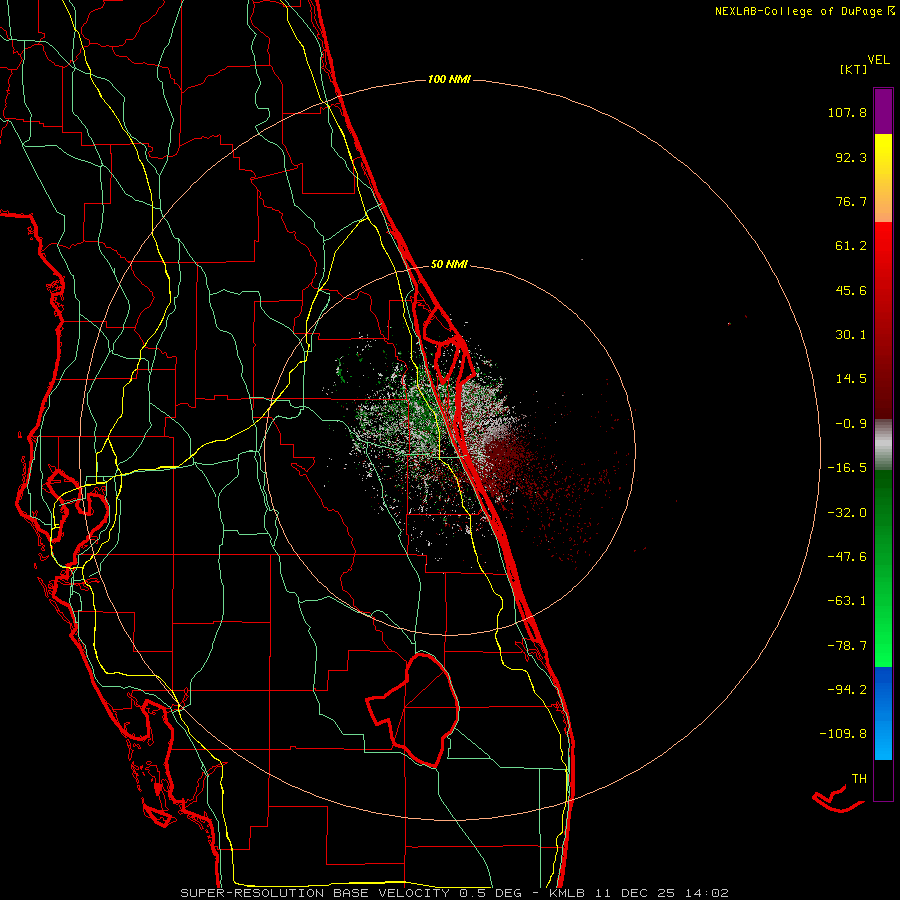Pick the yellow-orange segment of the color bar
The width and height of the screenshot is (900, 900).
tap(883, 178)
